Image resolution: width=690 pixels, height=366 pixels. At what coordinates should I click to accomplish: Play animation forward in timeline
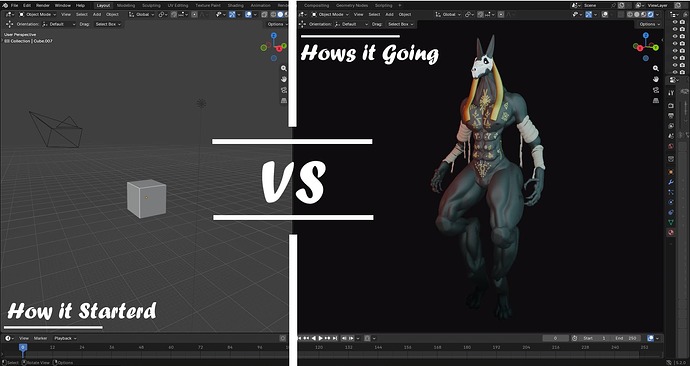pos(320,338)
